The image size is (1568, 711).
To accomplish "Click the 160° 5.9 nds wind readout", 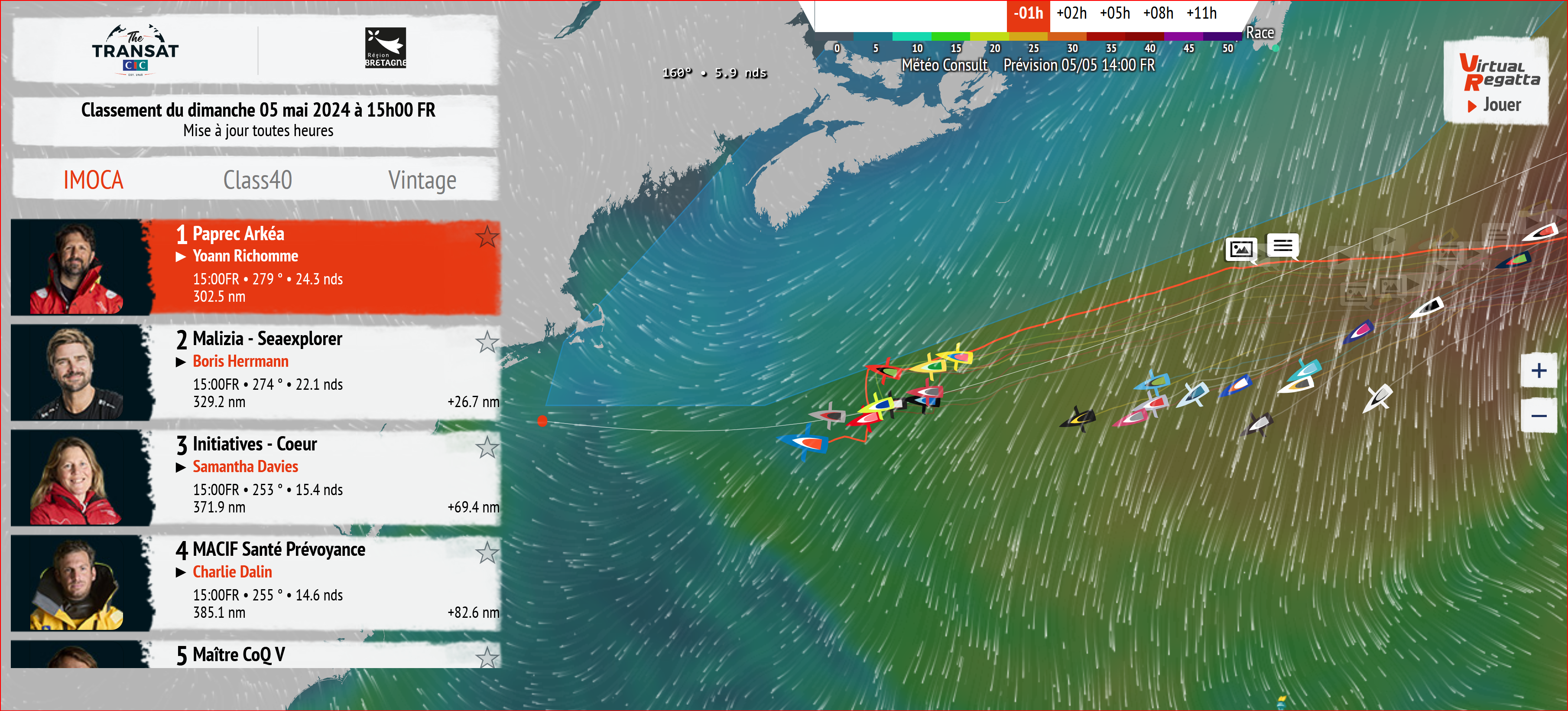I will click(714, 73).
